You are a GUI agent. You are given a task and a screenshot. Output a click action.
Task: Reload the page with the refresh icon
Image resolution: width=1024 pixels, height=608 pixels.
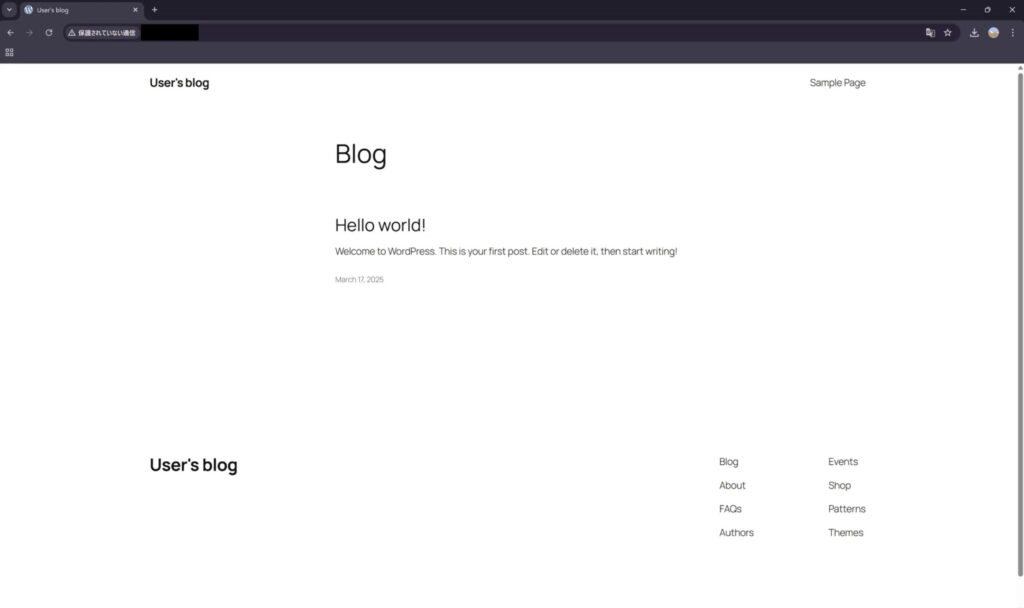[x=48, y=32]
